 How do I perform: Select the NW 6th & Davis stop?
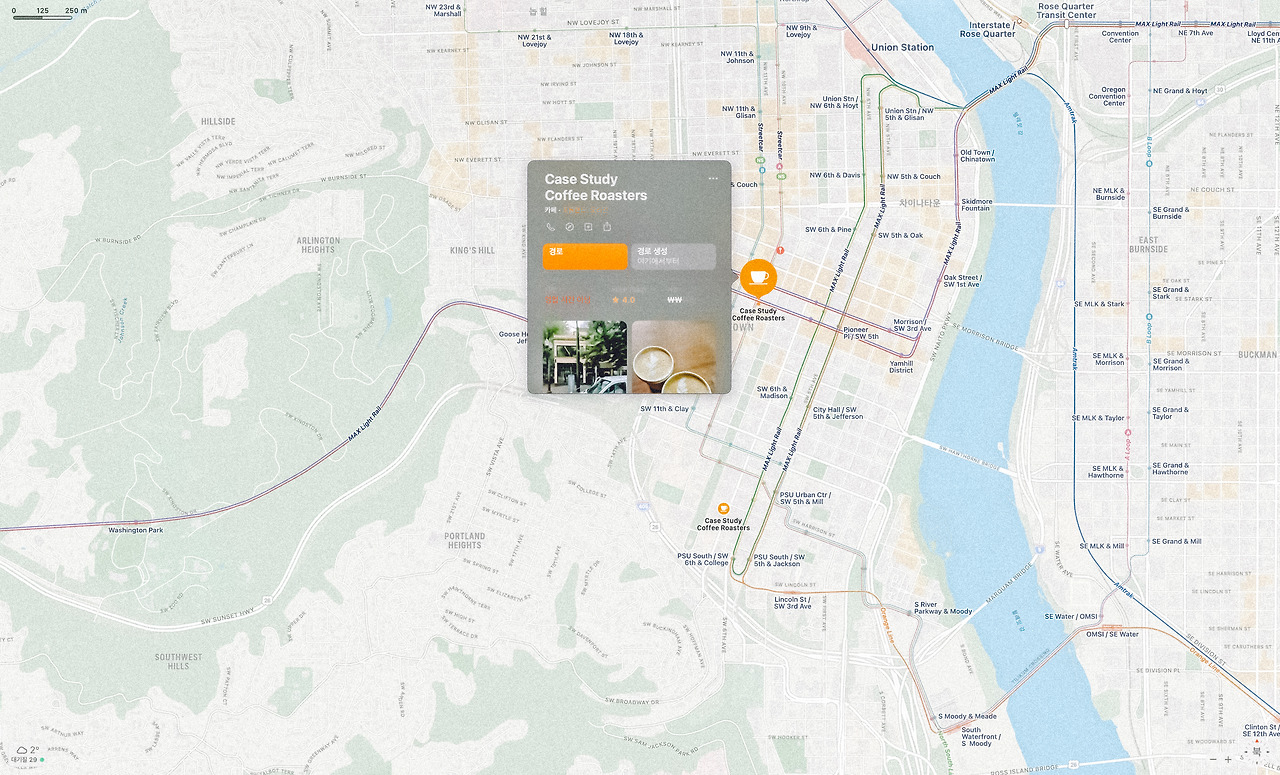point(835,175)
